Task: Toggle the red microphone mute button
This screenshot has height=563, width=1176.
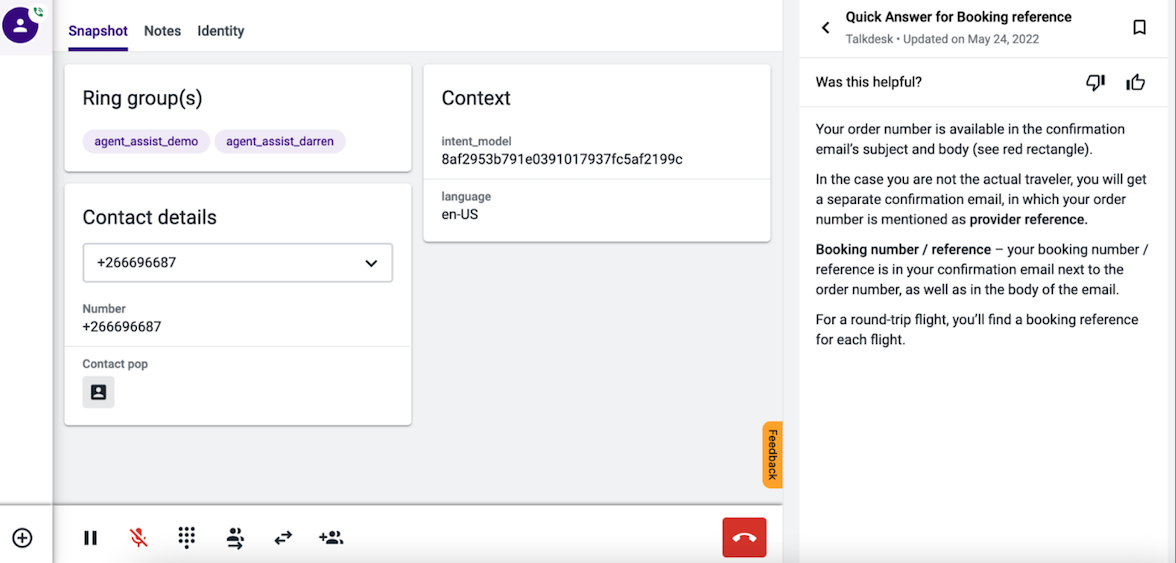Action: click(138, 538)
